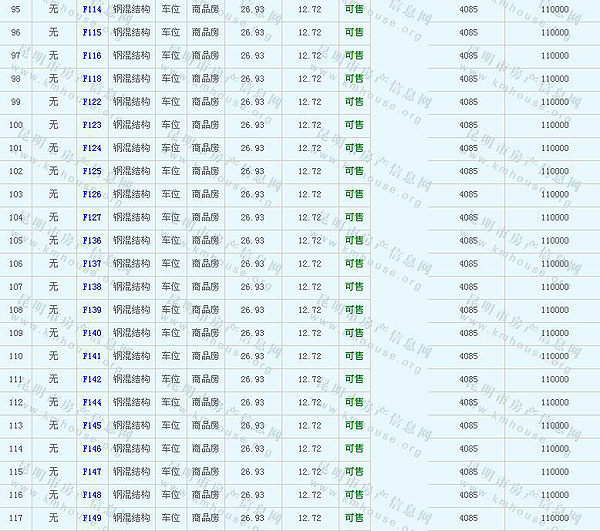Click the F149 unit link
This screenshot has width=600, height=531.
tap(92, 518)
